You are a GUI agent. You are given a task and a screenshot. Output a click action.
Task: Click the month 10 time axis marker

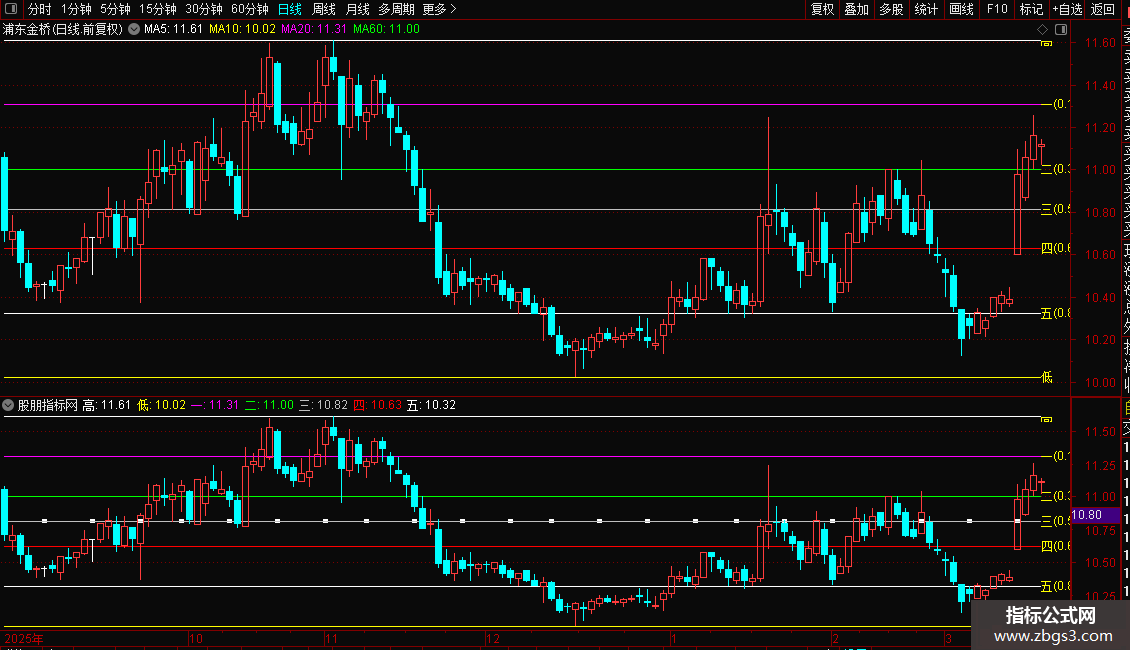(x=196, y=638)
